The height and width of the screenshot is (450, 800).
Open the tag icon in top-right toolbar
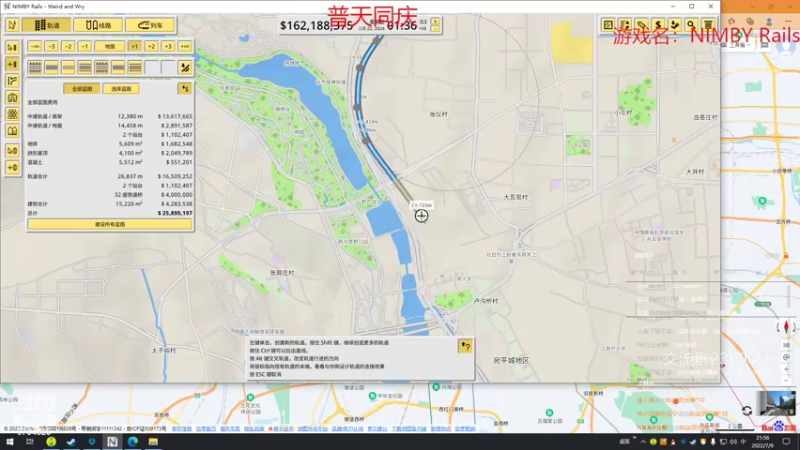click(641, 25)
